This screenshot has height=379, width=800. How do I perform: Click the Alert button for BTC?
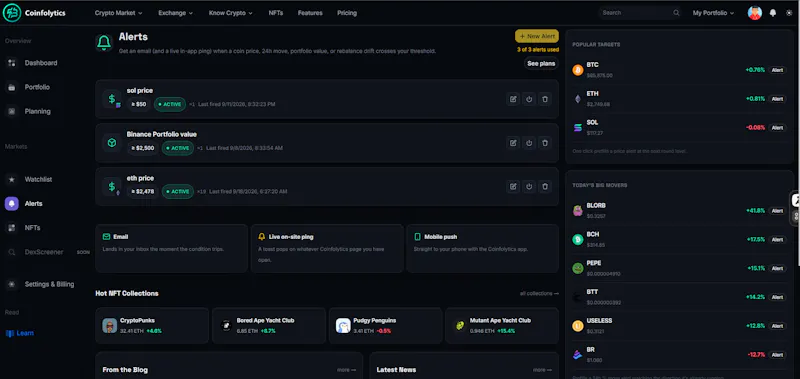click(x=777, y=70)
